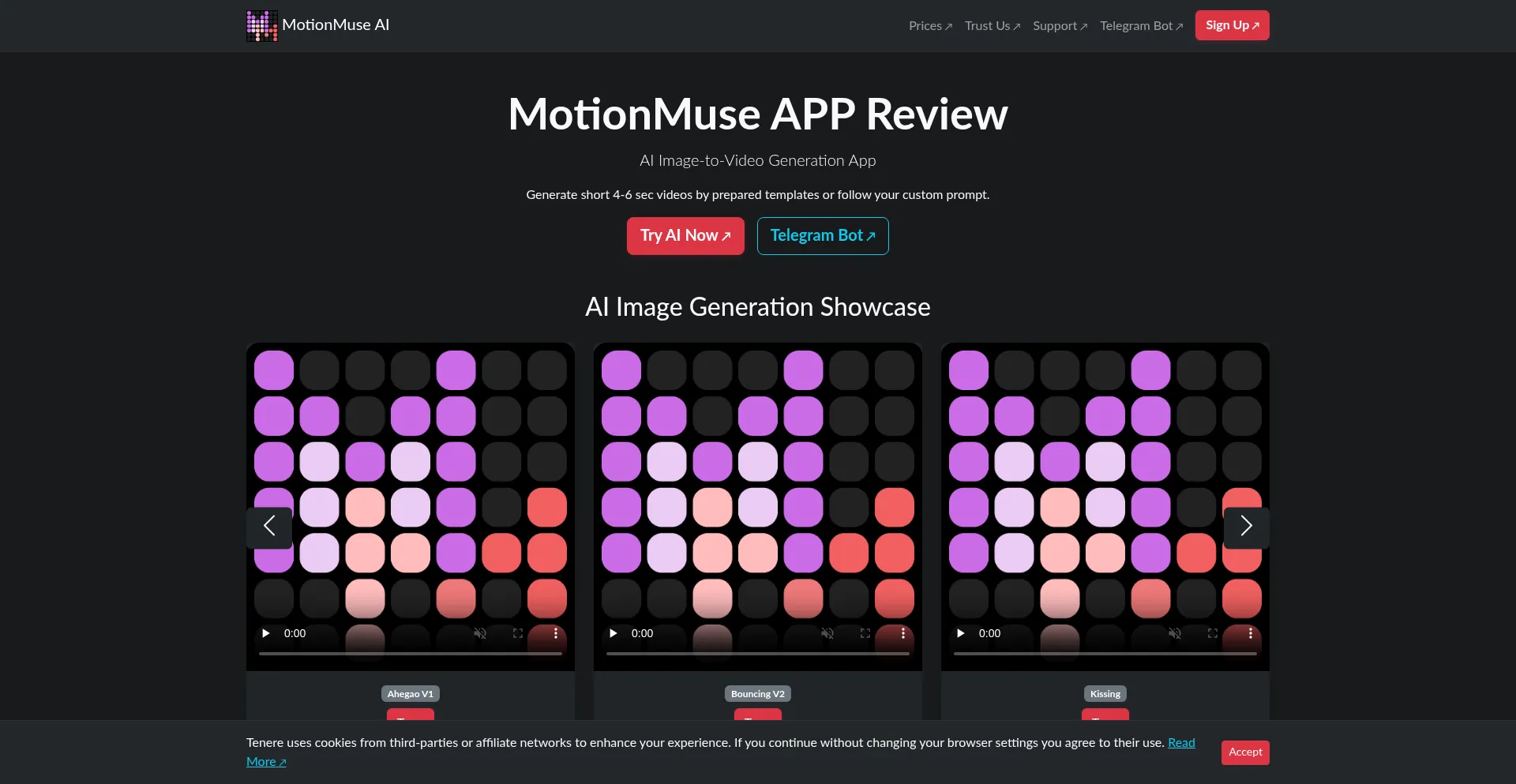Open the Support menu link
Screen dimensions: 1516x784
coord(1060,26)
